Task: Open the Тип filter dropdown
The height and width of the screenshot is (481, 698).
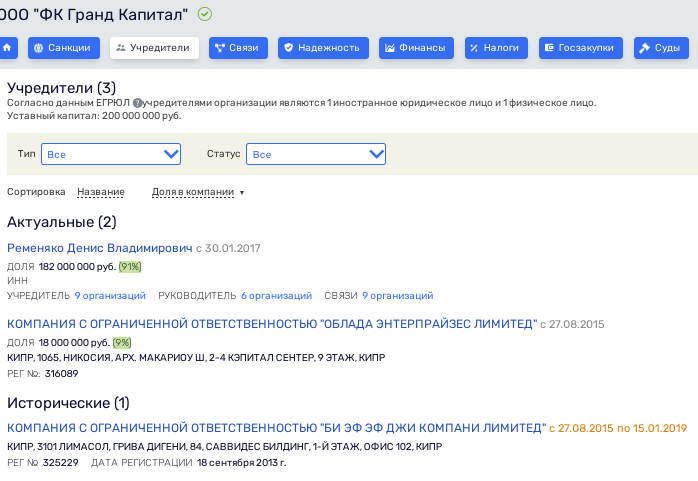Action: pos(111,154)
